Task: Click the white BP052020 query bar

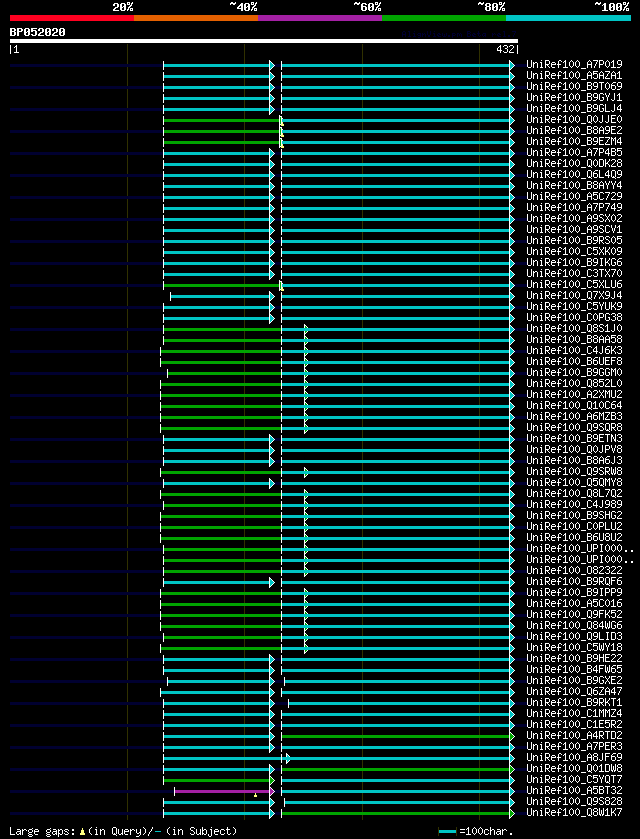Action: 264,41
